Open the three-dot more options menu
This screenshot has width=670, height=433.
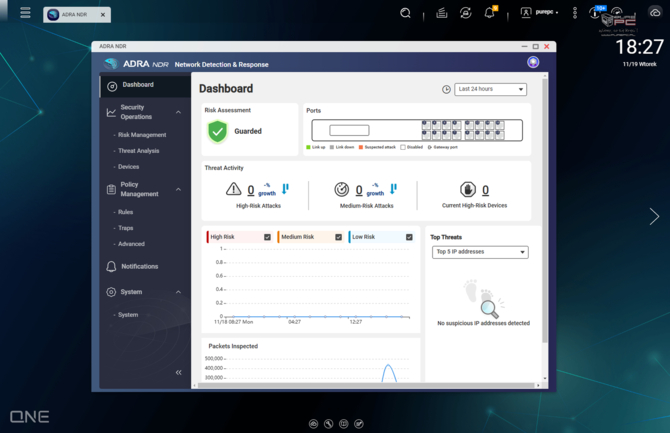click(575, 13)
